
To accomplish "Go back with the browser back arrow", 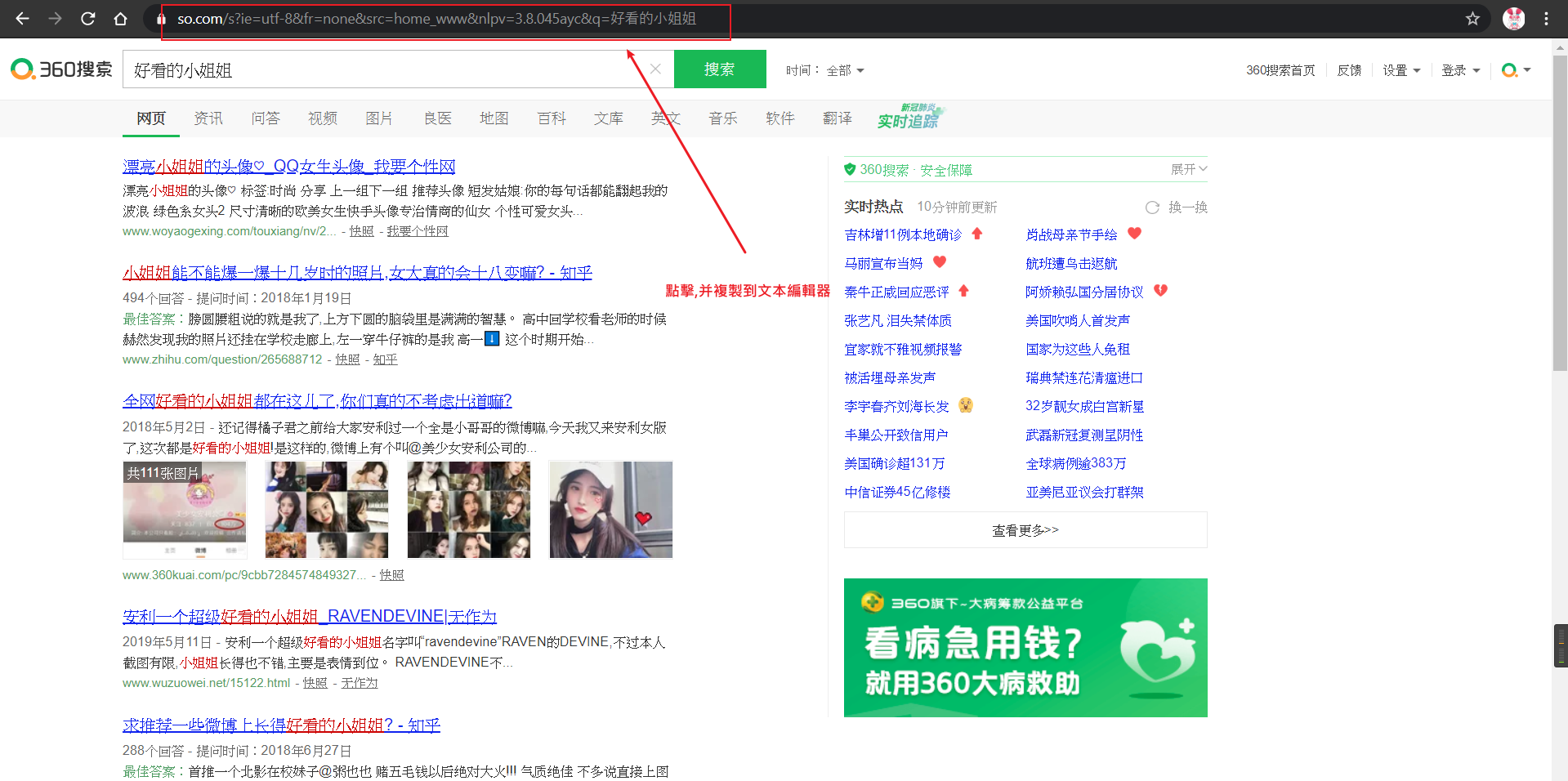I will point(22,18).
